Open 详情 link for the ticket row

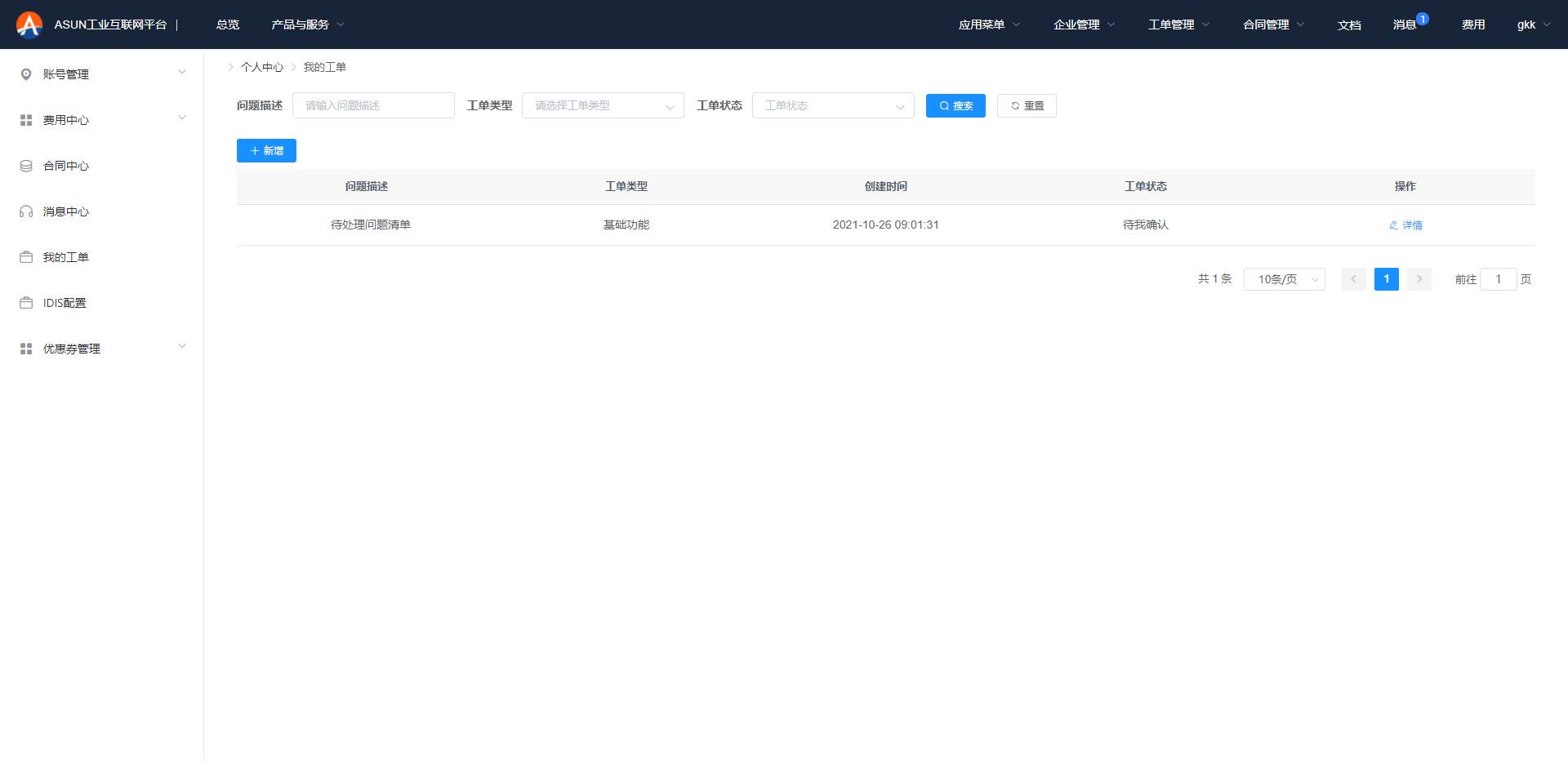(x=1405, y=225)
